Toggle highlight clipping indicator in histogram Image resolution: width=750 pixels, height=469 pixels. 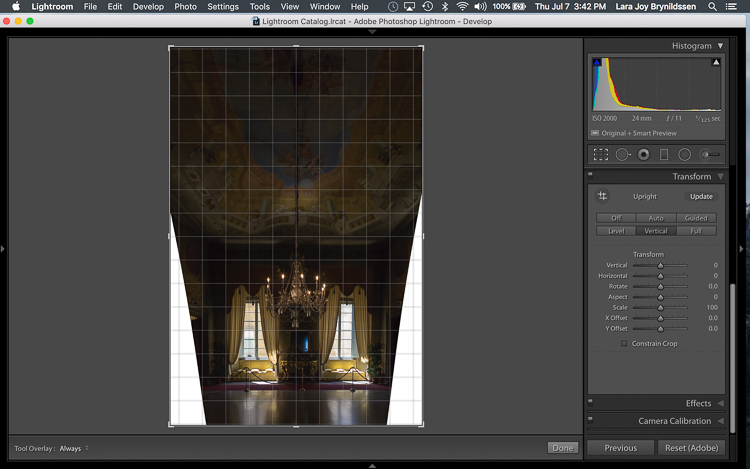pyautogui.click(x=716, y=62)
